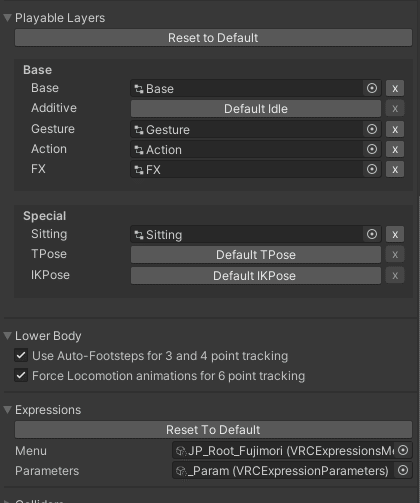Clear the Sitting layer controller
Viewport: 420px width, 503px height.
(395, 234)
